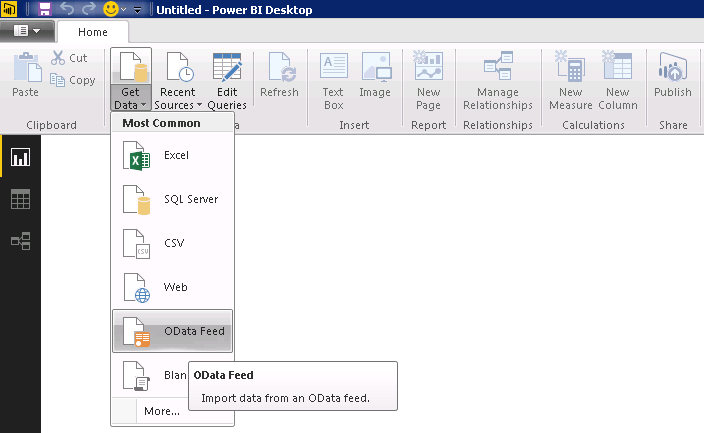Choose the Blank Query menu entry
Viewport: 704px width, 433px height.
tap(150, 375)
